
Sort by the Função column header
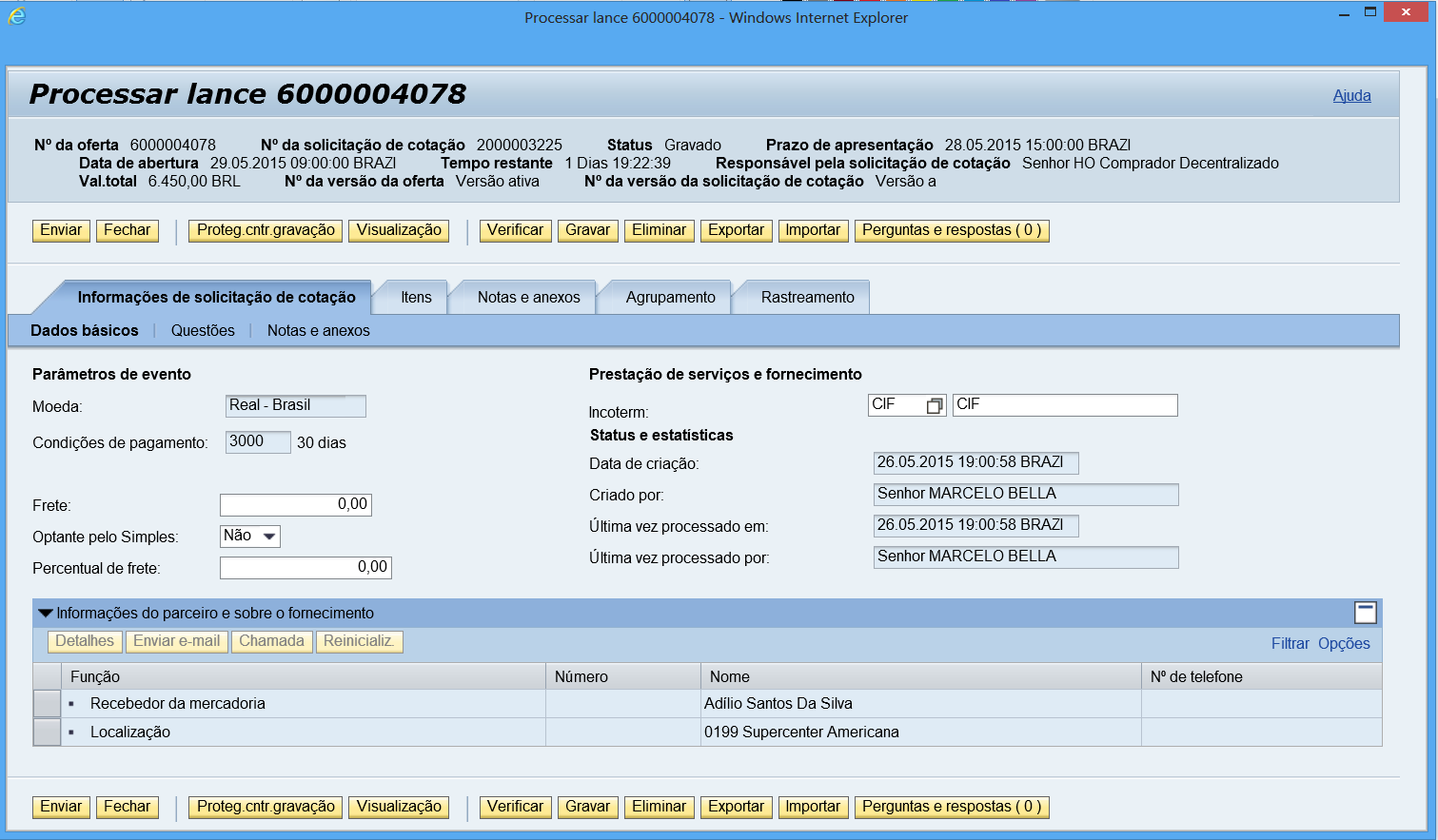pyautogui.click(x=304, y=676)
